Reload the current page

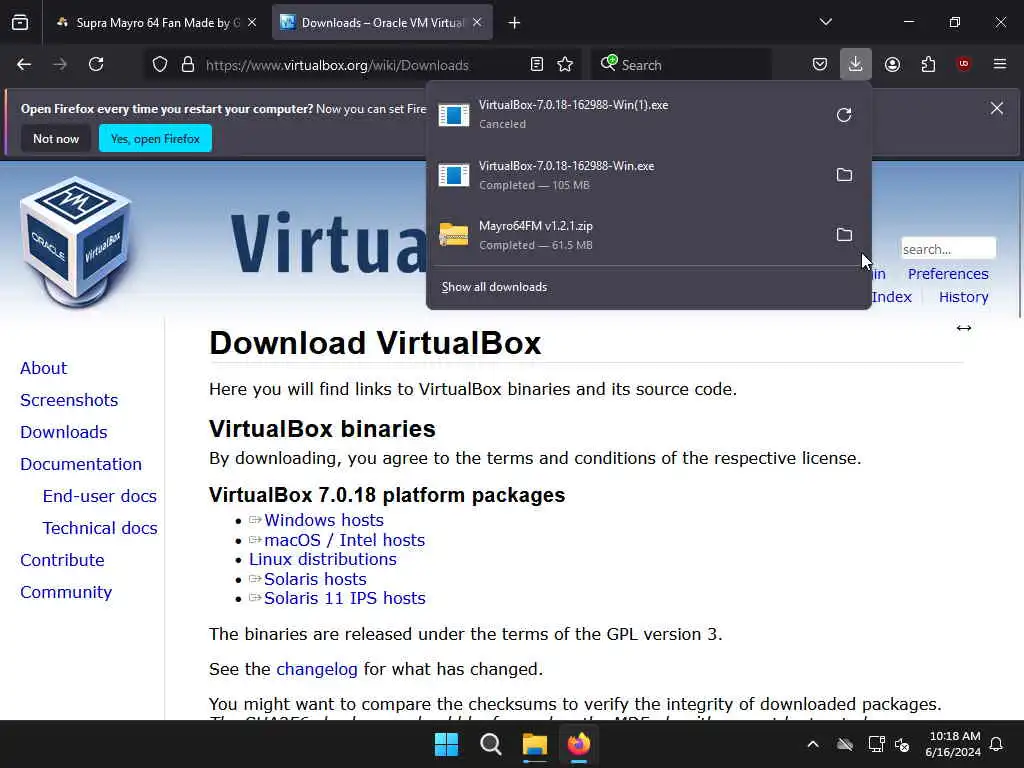(x=96, y=65)
